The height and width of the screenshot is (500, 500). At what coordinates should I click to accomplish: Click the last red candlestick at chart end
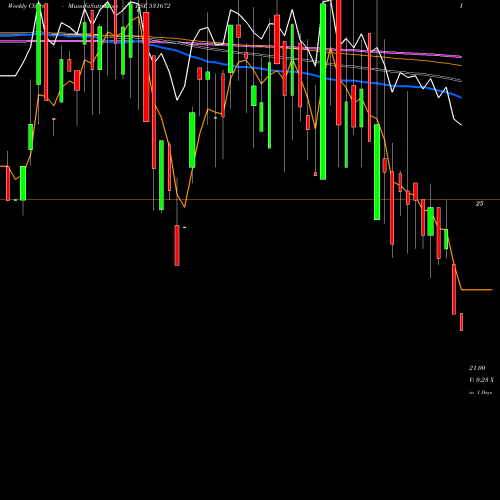[462, 322]
